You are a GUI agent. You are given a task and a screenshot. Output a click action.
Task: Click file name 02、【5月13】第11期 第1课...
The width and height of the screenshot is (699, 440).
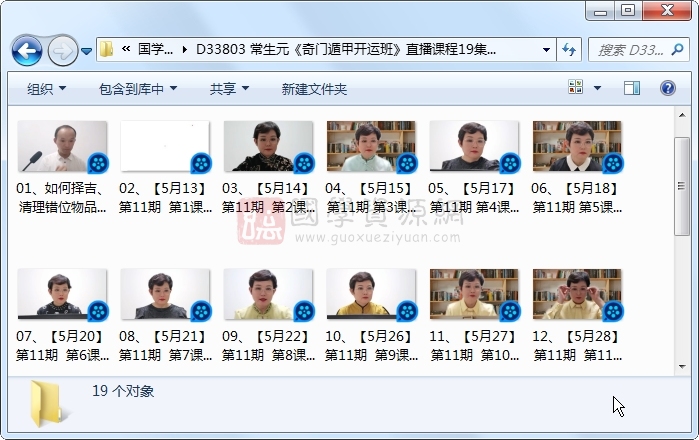165,197
